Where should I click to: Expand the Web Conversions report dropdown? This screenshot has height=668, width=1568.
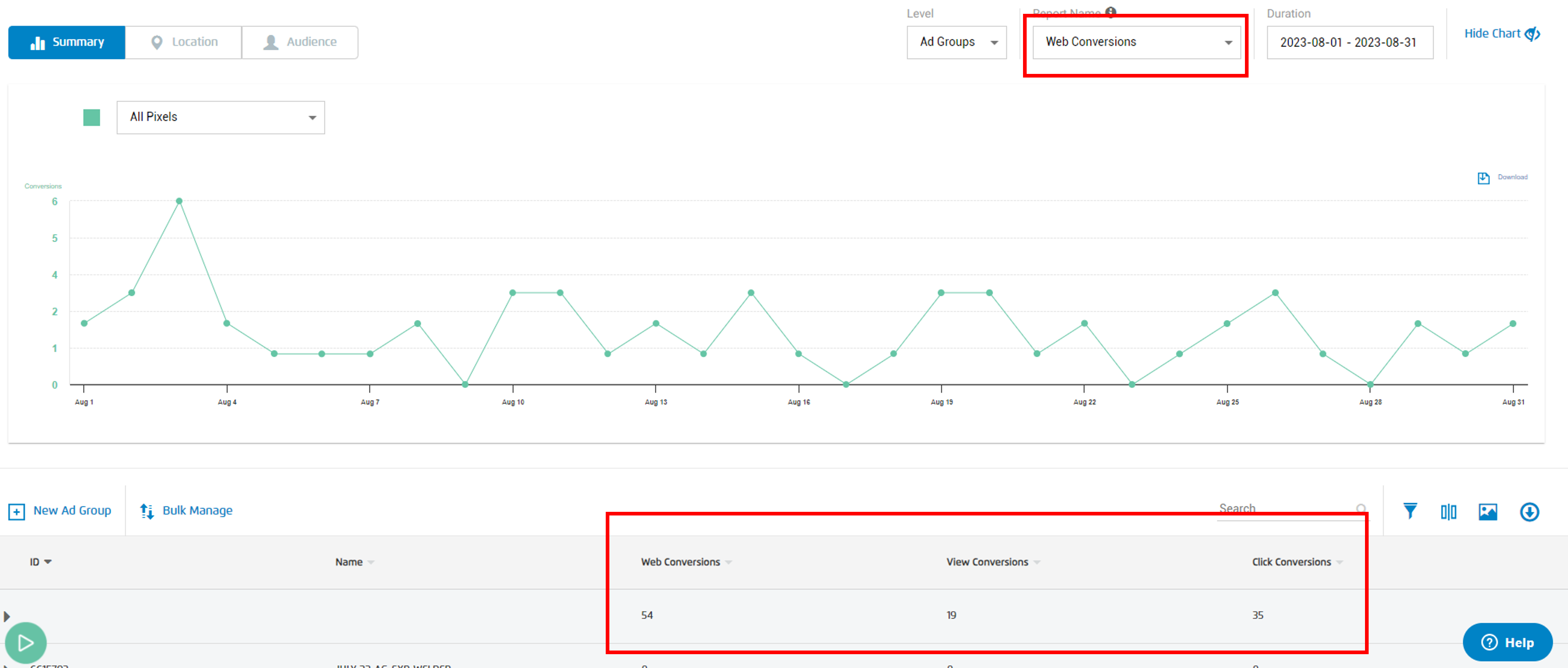coord(1137,42)
